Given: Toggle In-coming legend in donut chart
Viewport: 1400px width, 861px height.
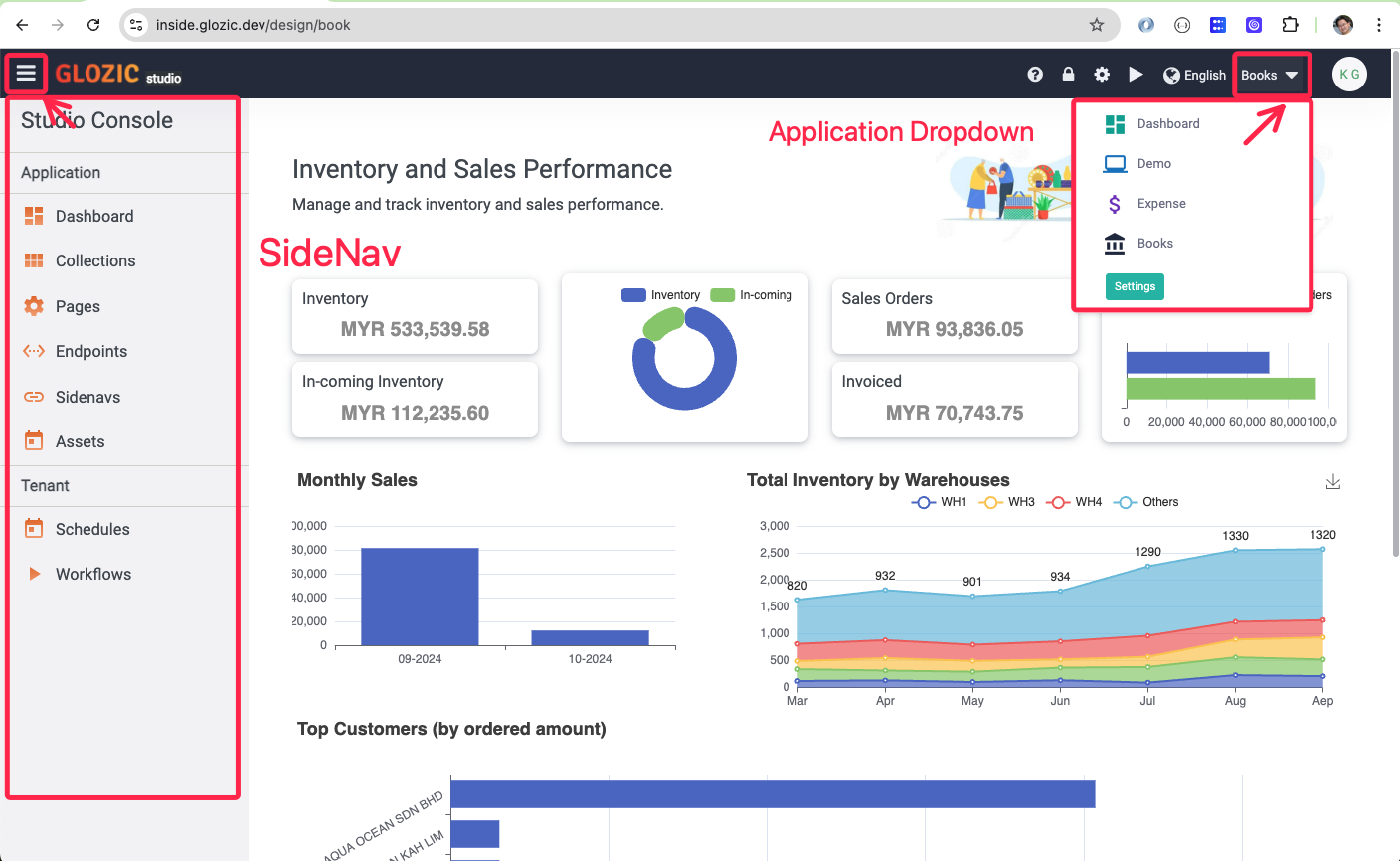Looking at the screenshot, I should point(751,295).
